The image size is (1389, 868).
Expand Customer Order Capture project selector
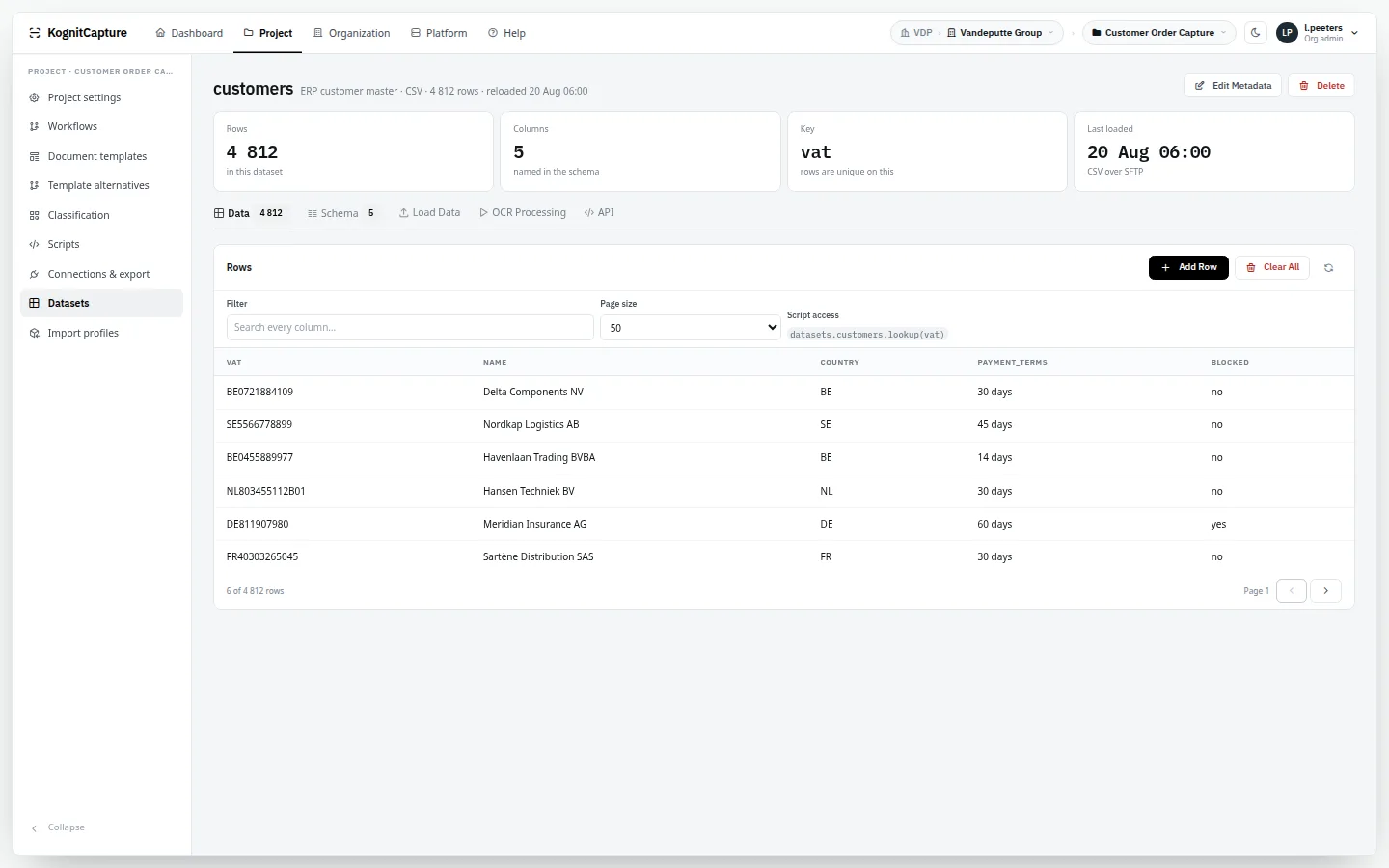pyautogui.click(x=1158, y=33)
